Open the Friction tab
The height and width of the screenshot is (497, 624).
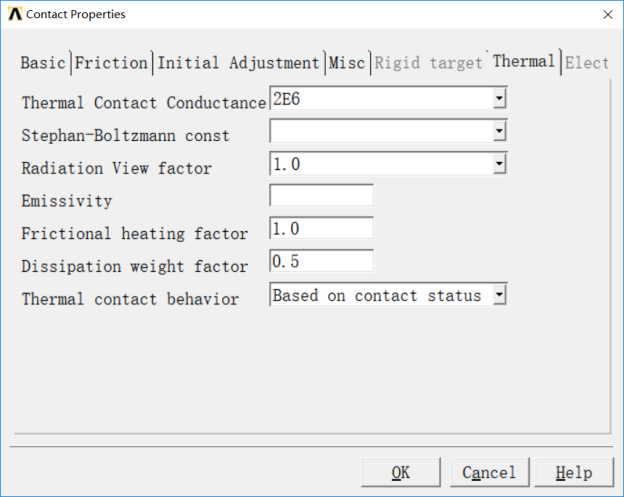(111, 63)
